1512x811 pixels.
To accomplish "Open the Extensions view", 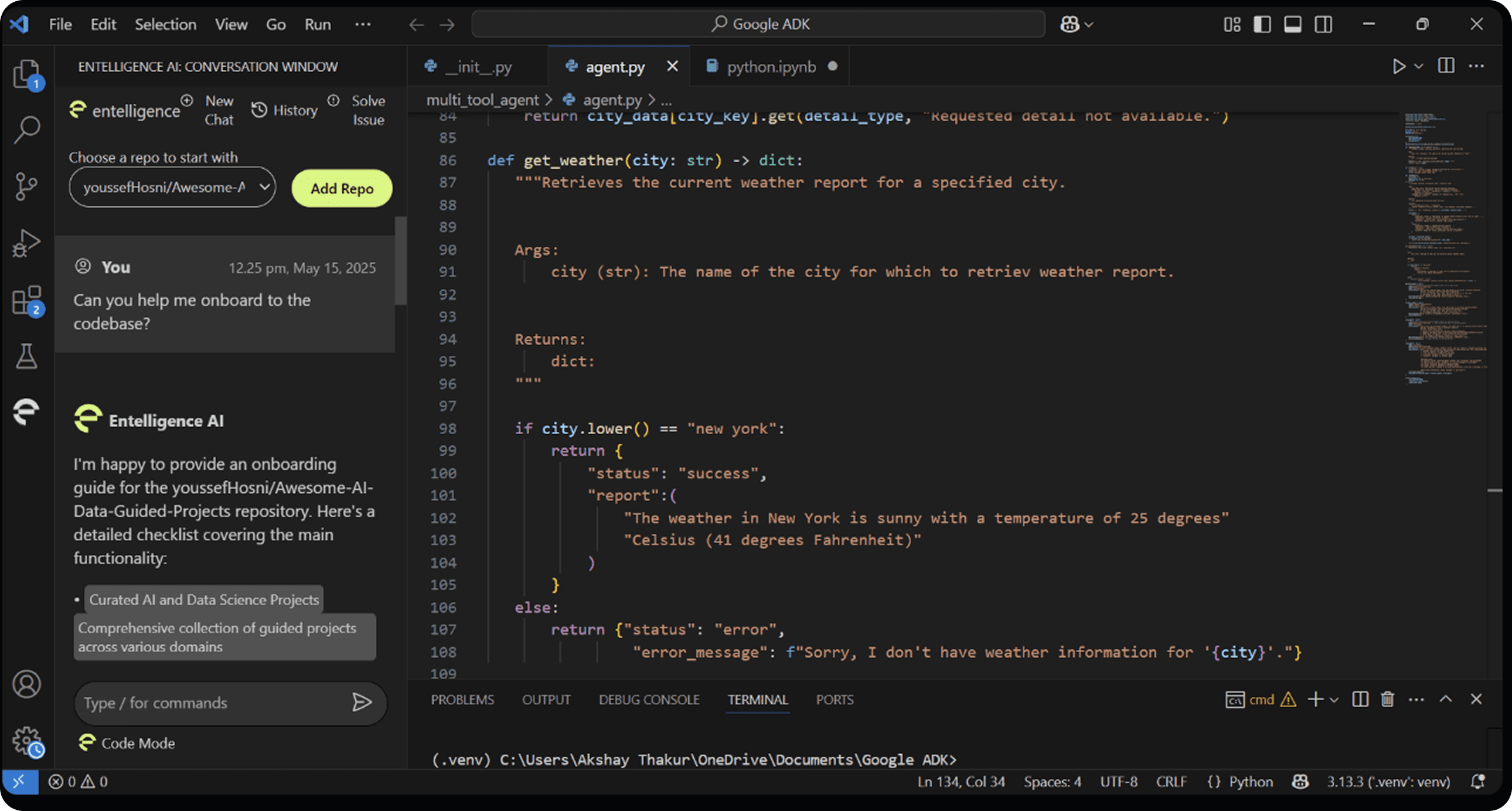I will click(x=26, y=301).
